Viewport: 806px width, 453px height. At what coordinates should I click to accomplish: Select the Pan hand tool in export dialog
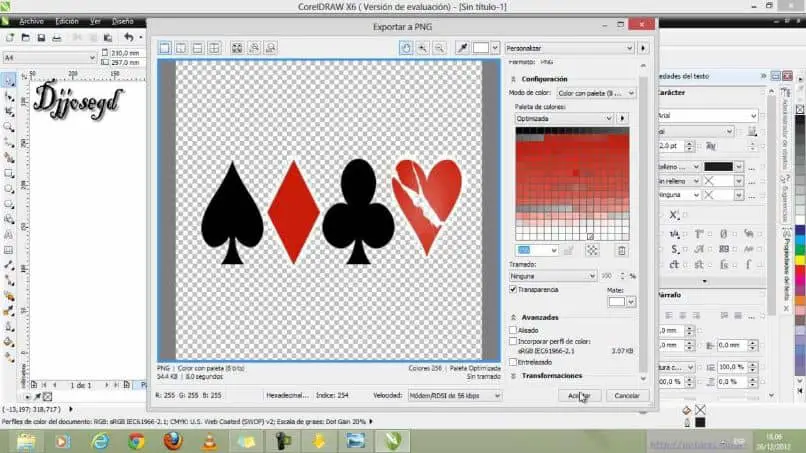(406, 48)
